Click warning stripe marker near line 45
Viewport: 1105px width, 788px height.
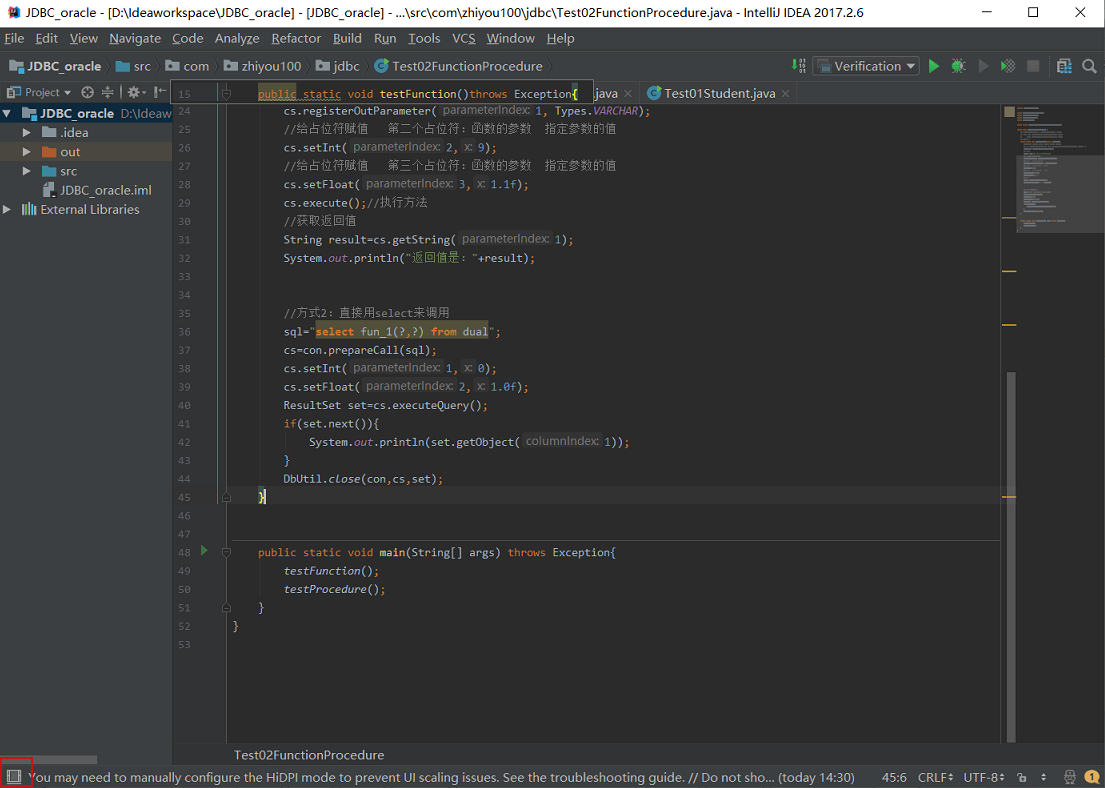[1009, 498]
